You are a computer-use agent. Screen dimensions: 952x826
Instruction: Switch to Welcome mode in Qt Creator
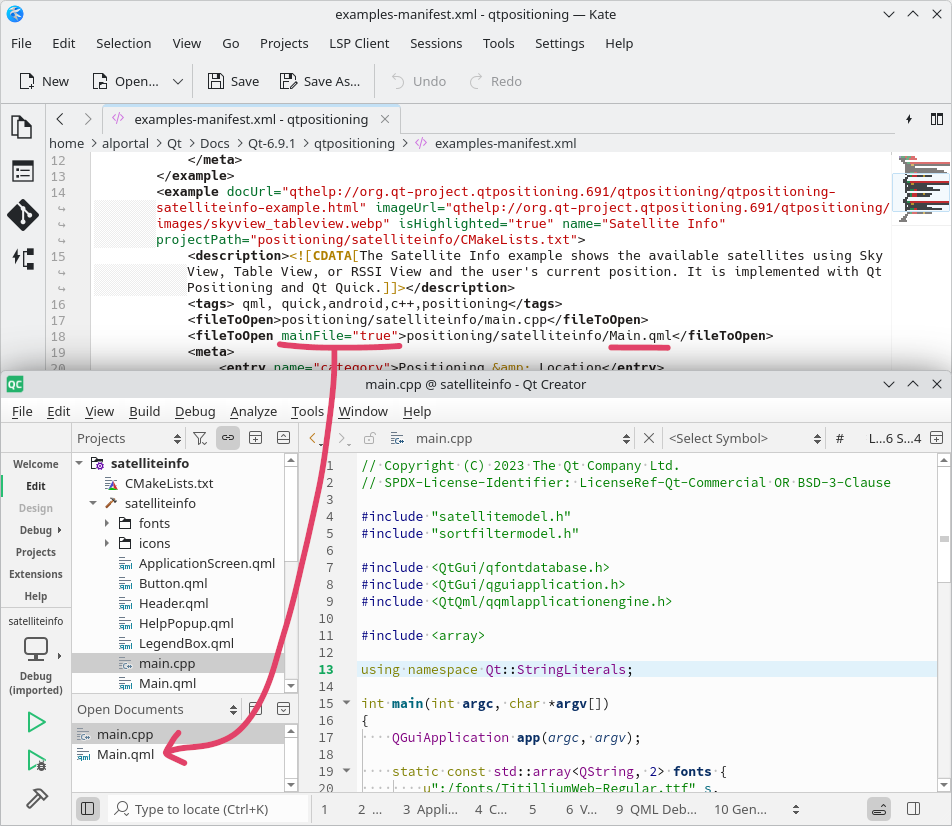[x=36, y=464]
